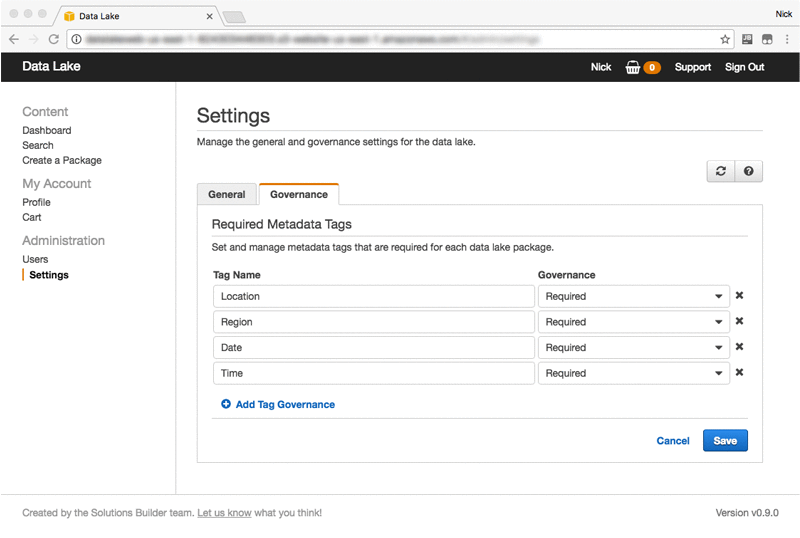This screenshot has width=800, height=538.
Task: Open the help question mark icon
Action: pos(748,171)
